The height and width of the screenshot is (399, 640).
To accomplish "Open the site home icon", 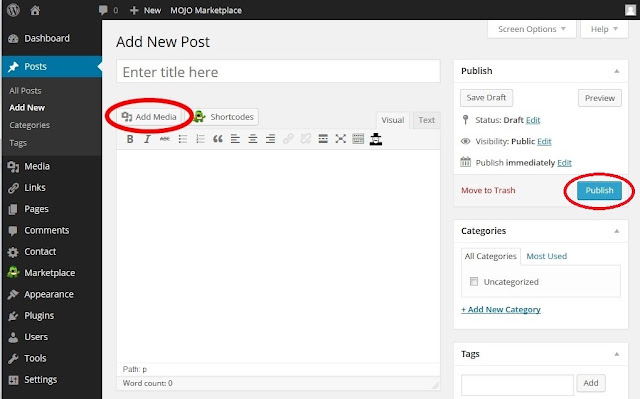I will (x=35, y=10).
